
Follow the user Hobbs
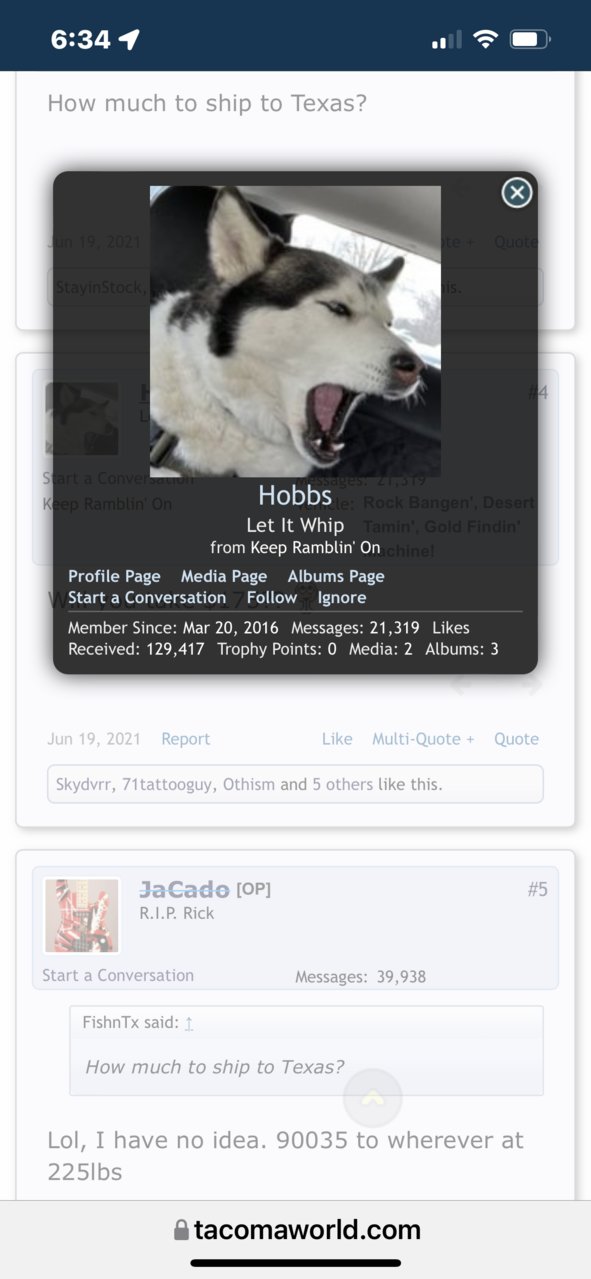tap(272, 598)
